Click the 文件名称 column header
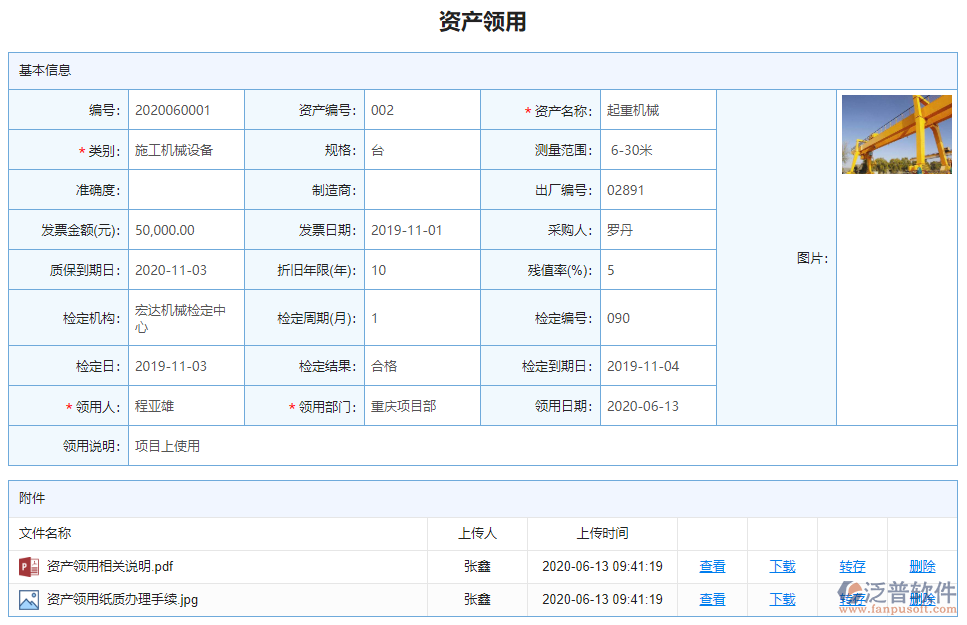Screen dimensions: 967x625 pyautogui.click(x=45, y=534)
